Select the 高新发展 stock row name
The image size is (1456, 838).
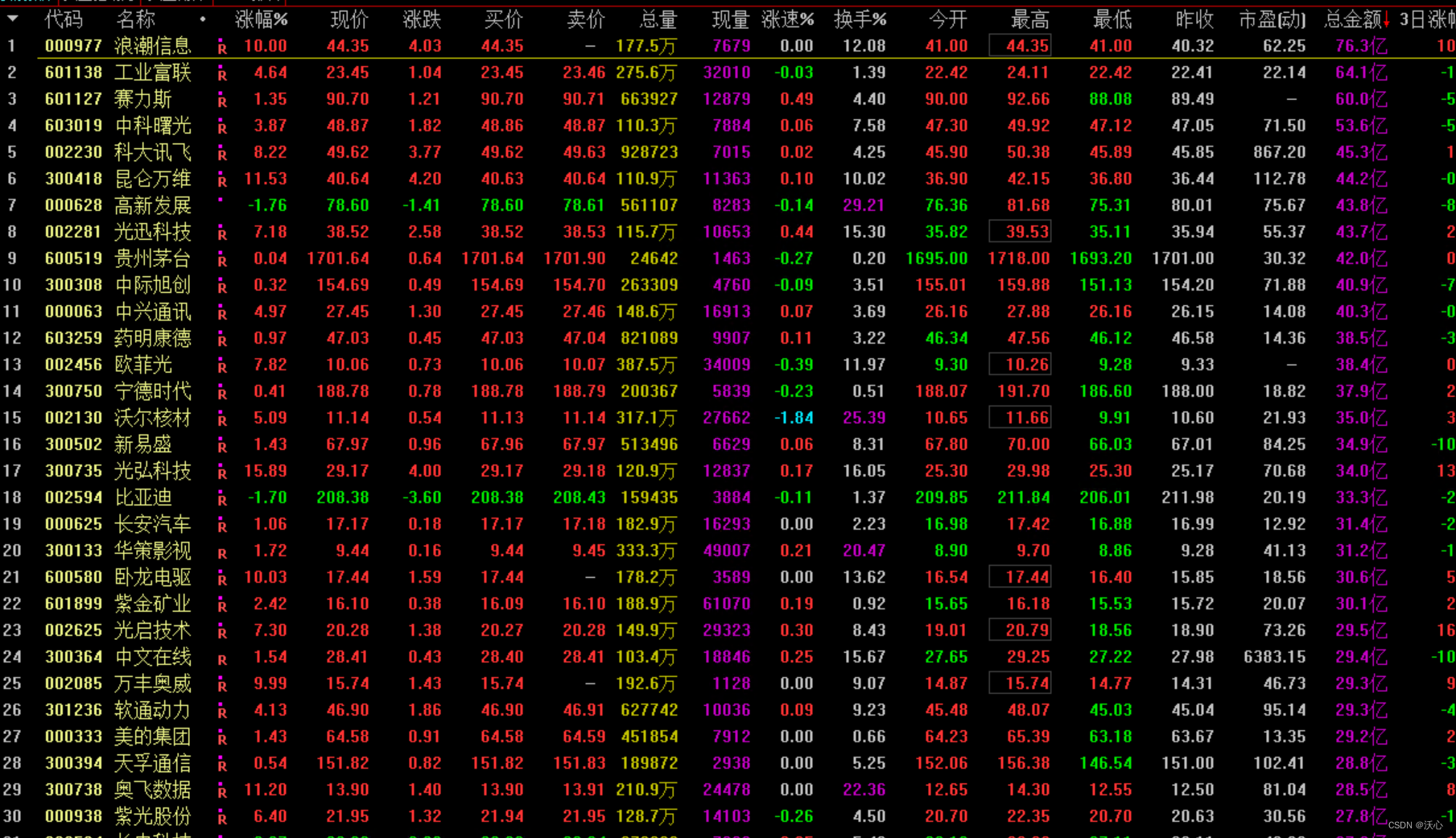point(153,205)
